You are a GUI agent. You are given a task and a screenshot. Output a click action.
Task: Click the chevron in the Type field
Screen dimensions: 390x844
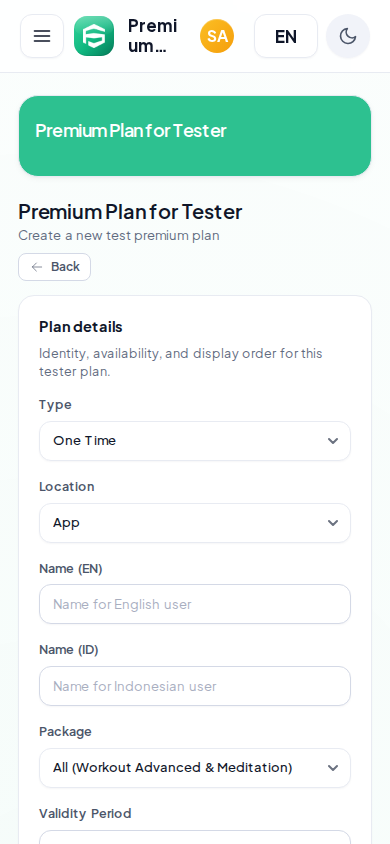click(x=333, y=441)
